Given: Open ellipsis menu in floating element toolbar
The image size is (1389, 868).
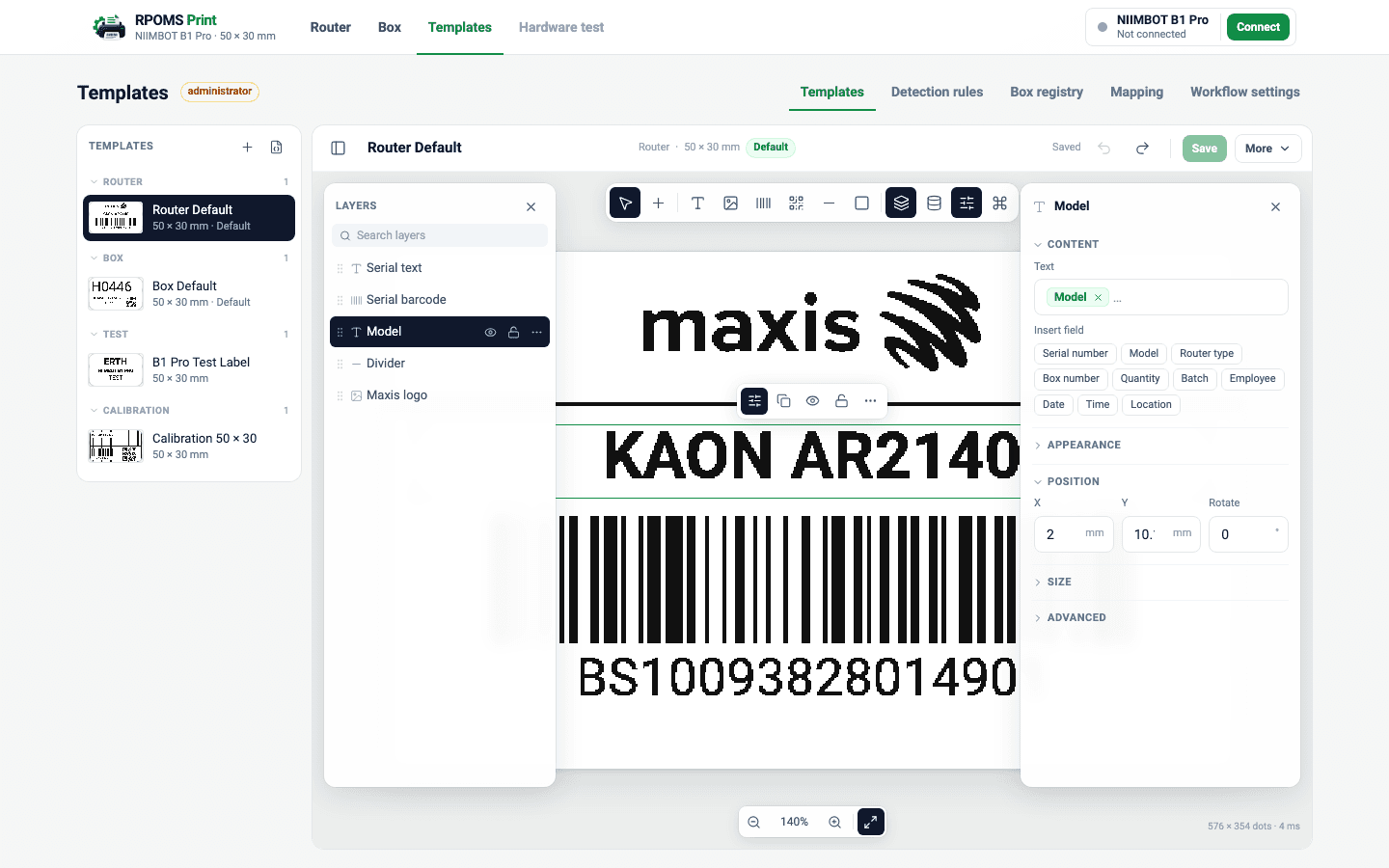Looking at the screenshot, I should click(870, 400).
